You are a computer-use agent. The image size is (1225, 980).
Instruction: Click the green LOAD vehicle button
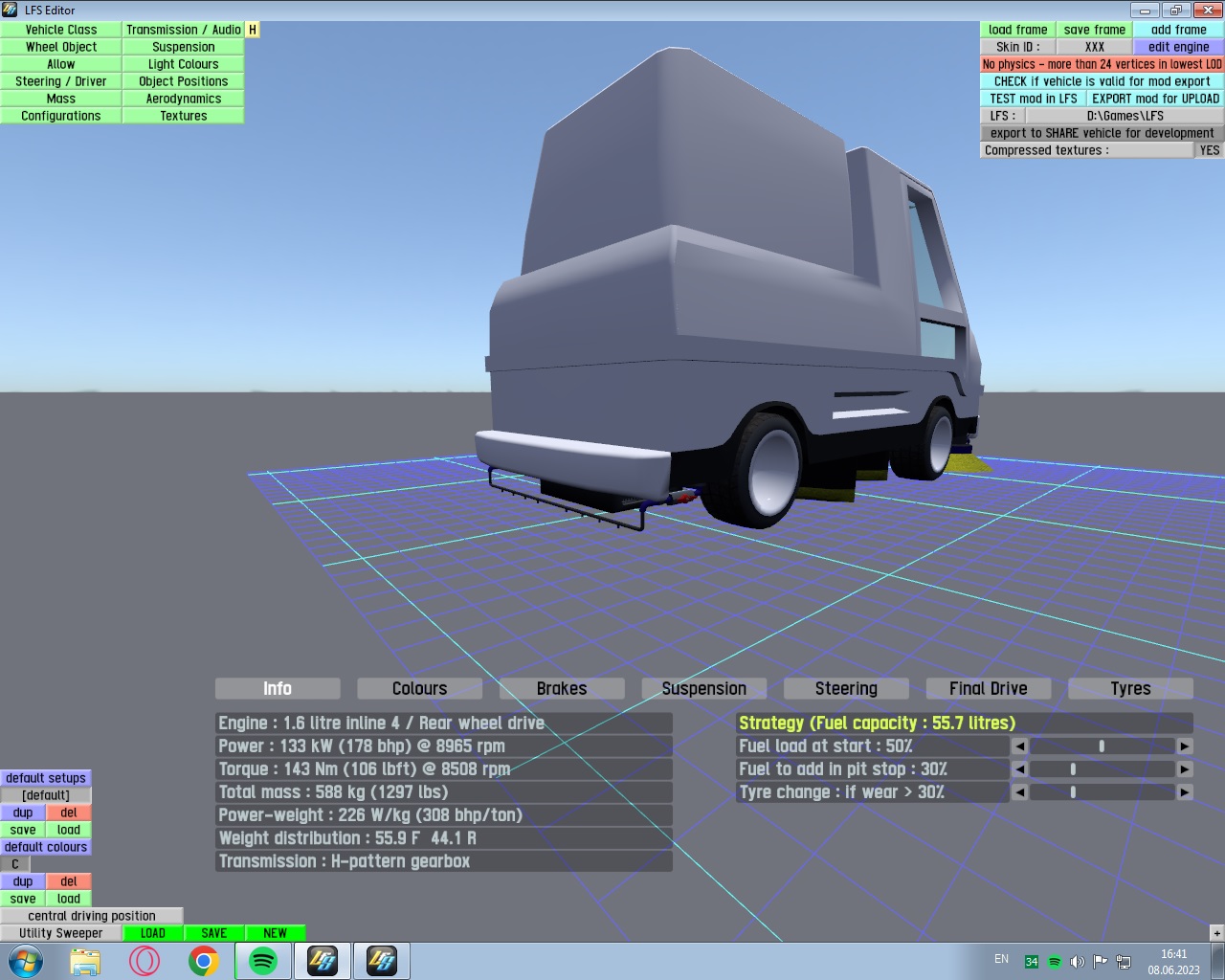pos(153,933)
